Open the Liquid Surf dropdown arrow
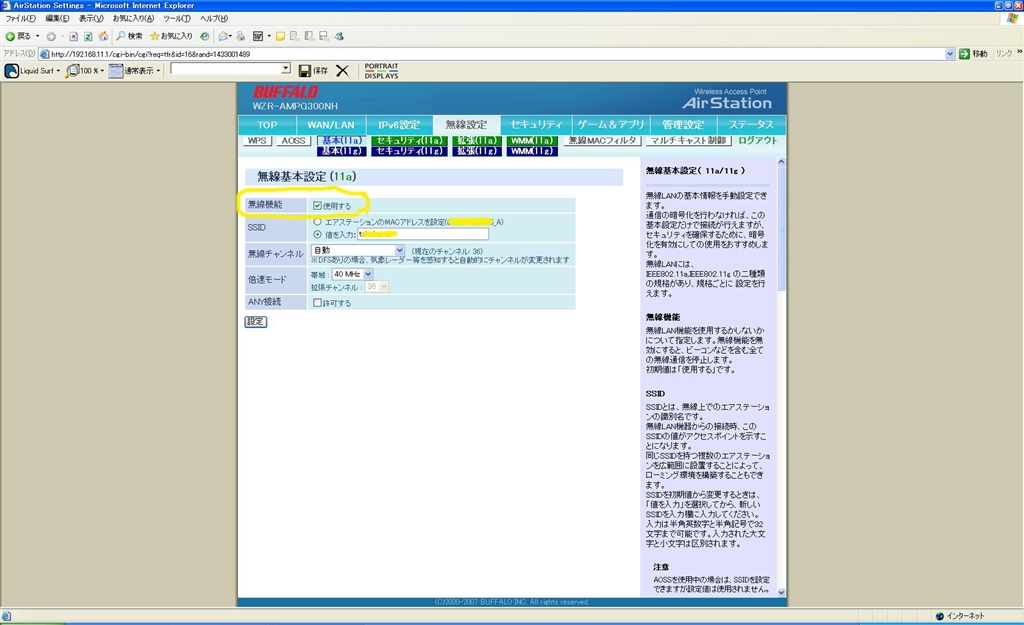Image resolution: width=1024 pixels, height=625 pixels. click(x=58, y=71)
